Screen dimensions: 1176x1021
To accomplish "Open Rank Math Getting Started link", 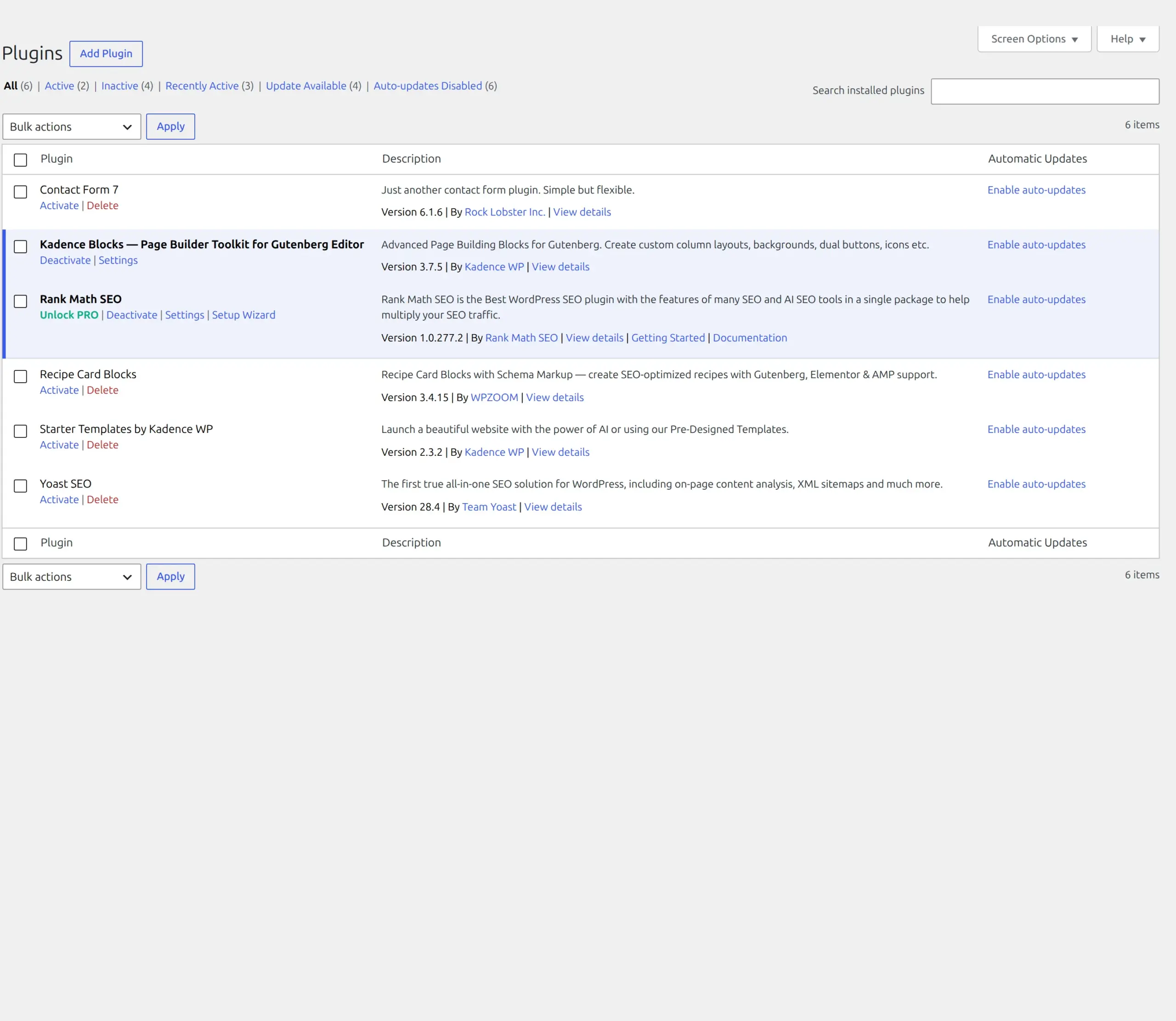I will coord(668,337).
